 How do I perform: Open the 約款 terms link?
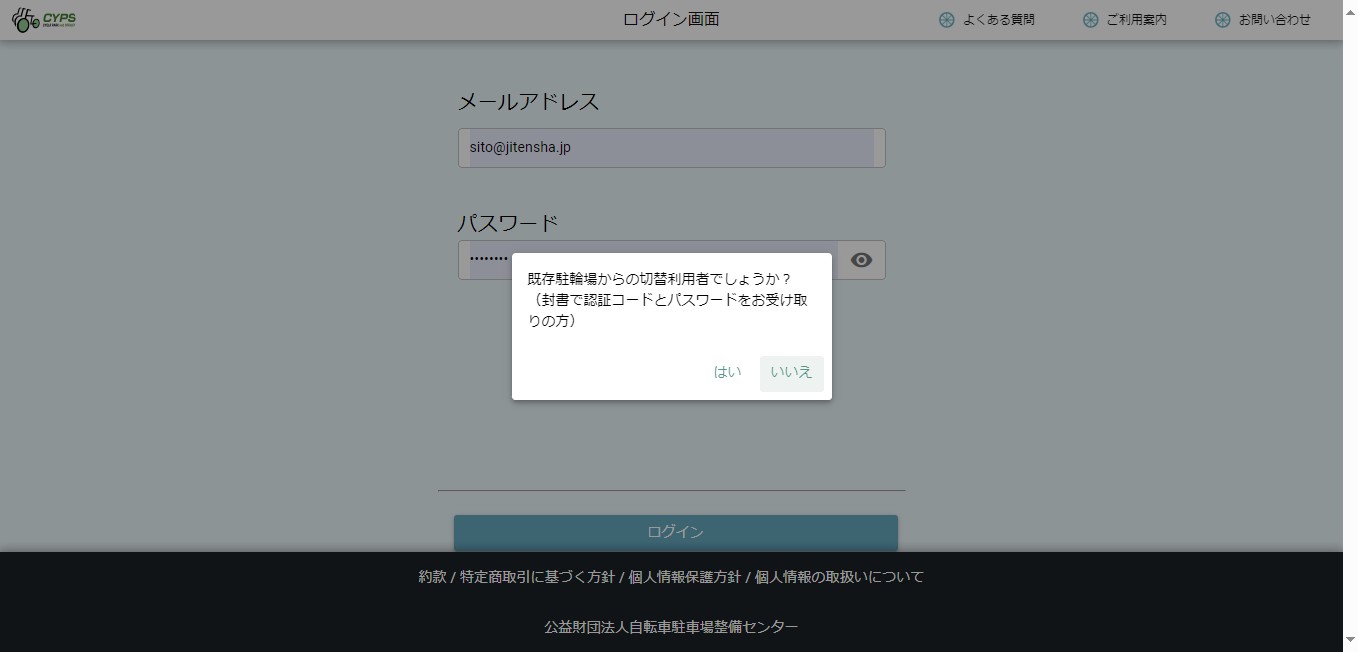tap(432, 577)
